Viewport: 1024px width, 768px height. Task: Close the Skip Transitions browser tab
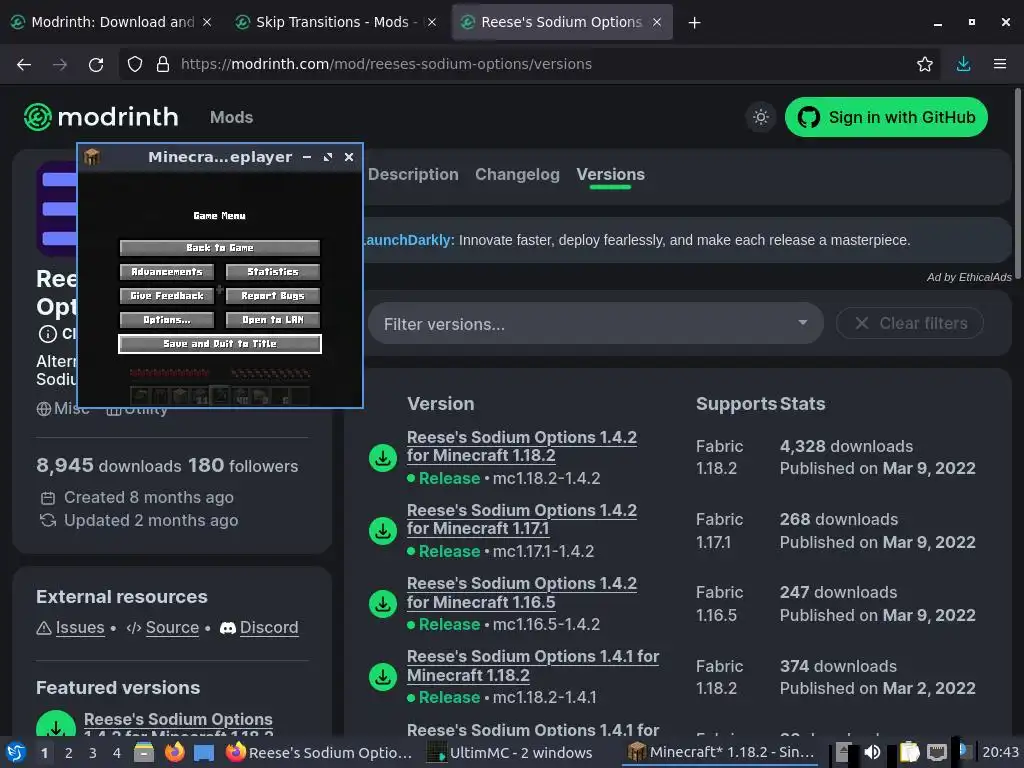click(432, 22)
